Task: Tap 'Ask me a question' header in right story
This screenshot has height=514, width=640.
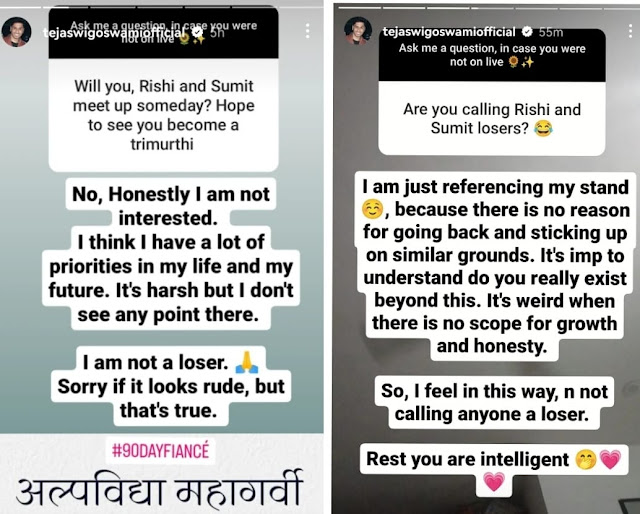Action: [492, 55]
